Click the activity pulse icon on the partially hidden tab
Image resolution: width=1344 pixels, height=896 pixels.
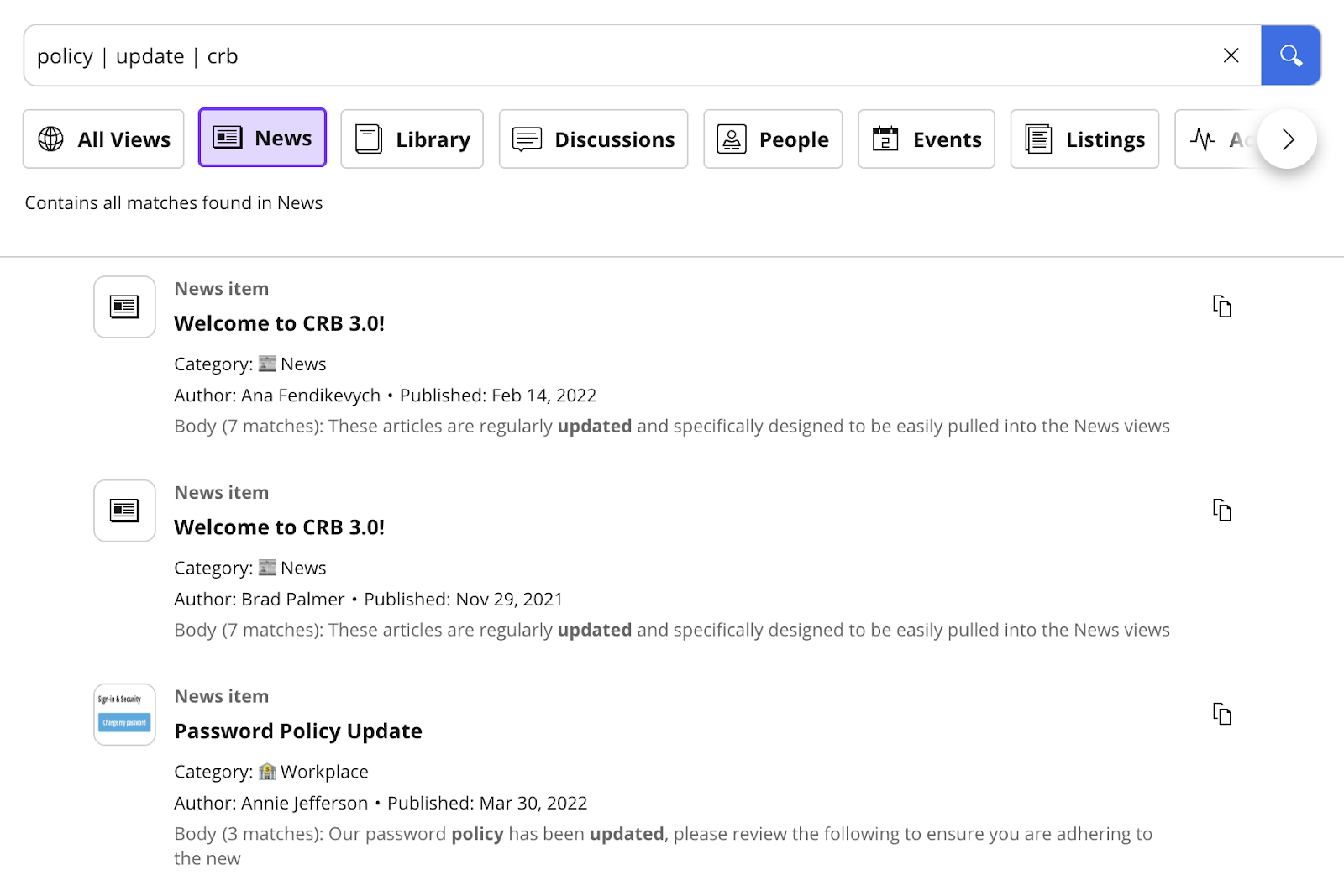coord(1203,139)
